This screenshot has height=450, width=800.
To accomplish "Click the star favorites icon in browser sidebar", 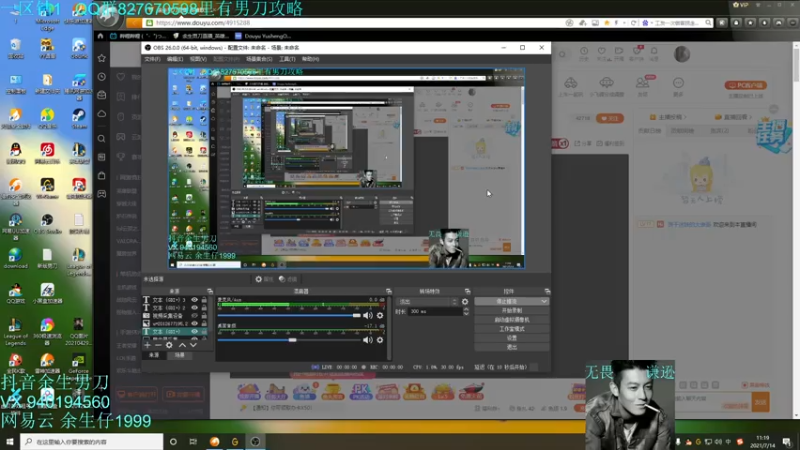I will pos(102,58).
